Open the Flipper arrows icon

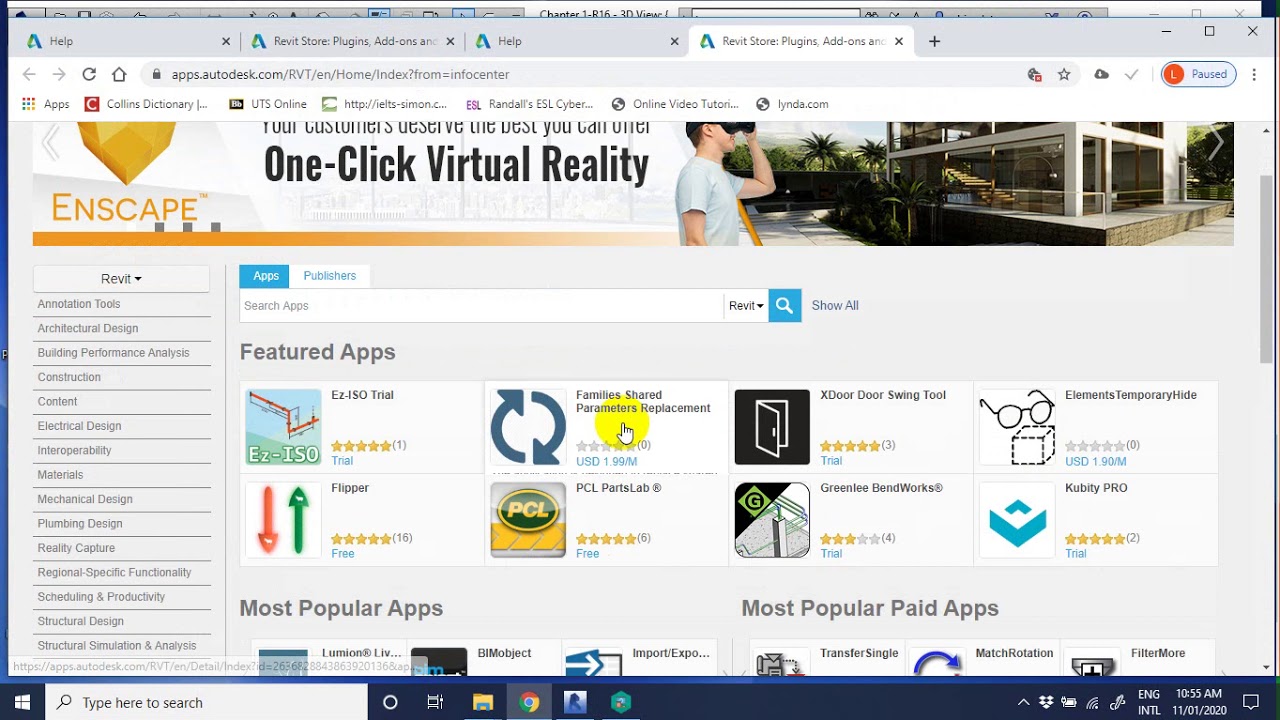click(x=284, y=520)
